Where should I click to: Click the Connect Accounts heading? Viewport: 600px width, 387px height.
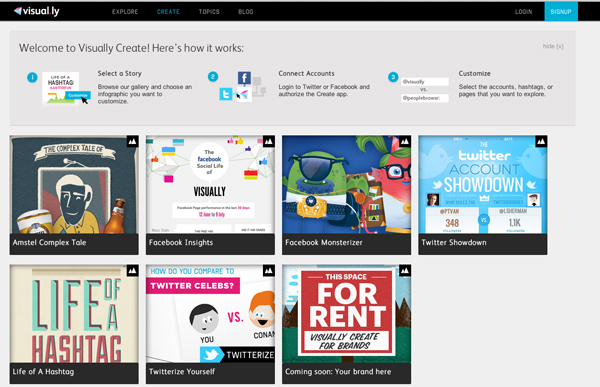306,73
